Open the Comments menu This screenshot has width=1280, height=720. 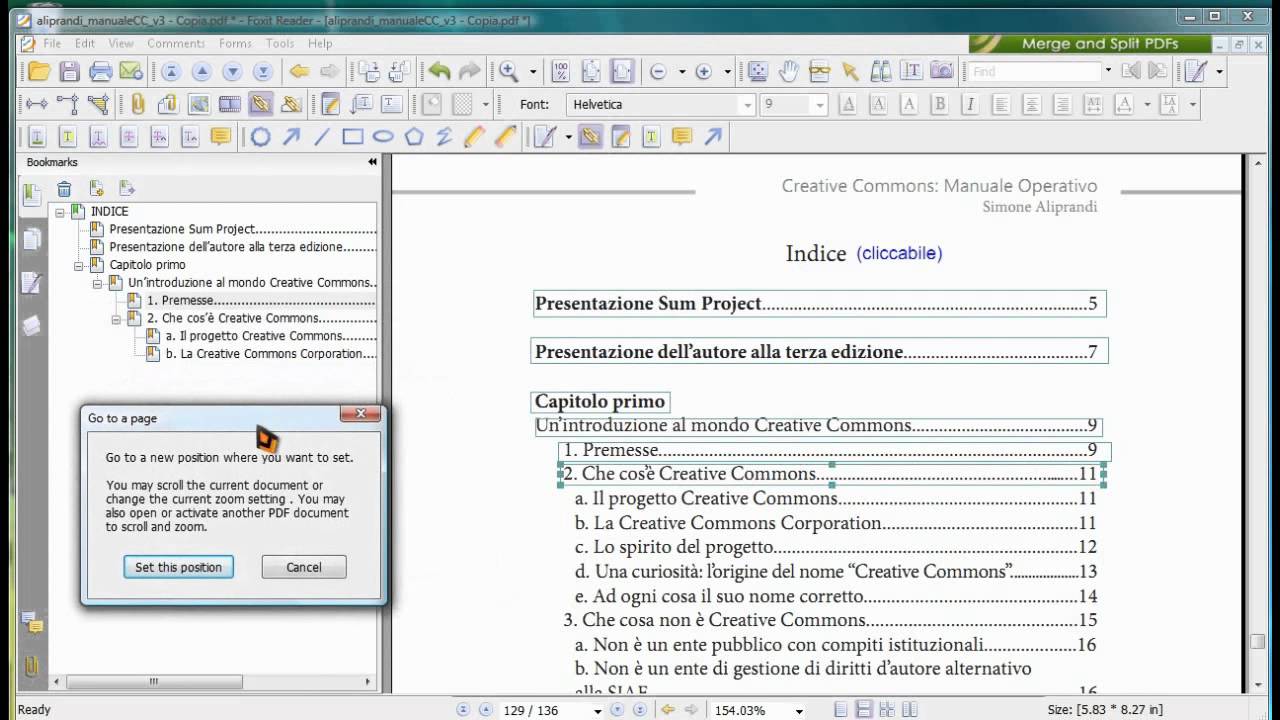tap(176, 44)
